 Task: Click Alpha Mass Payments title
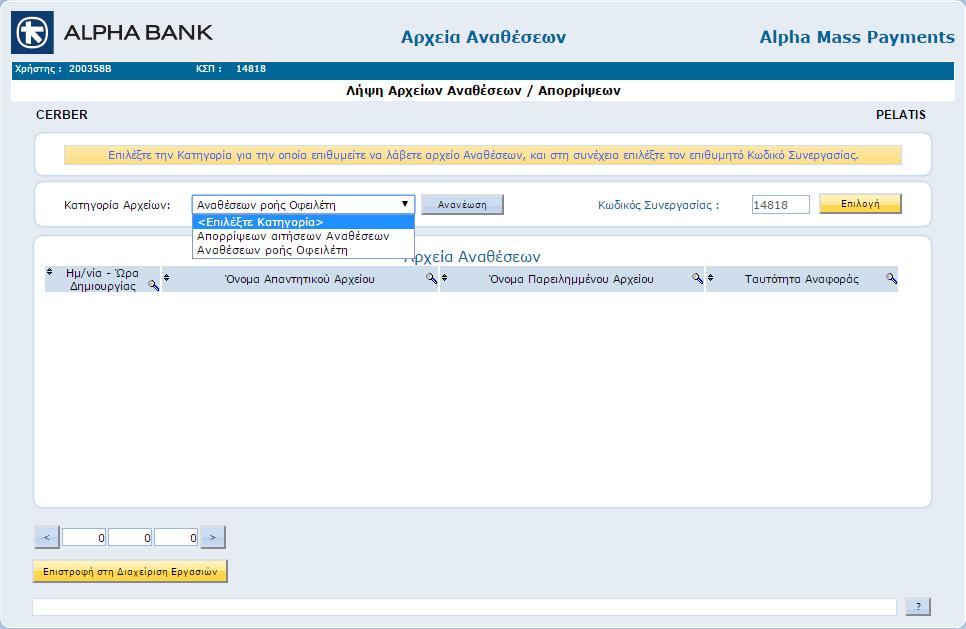click(857, 37)
